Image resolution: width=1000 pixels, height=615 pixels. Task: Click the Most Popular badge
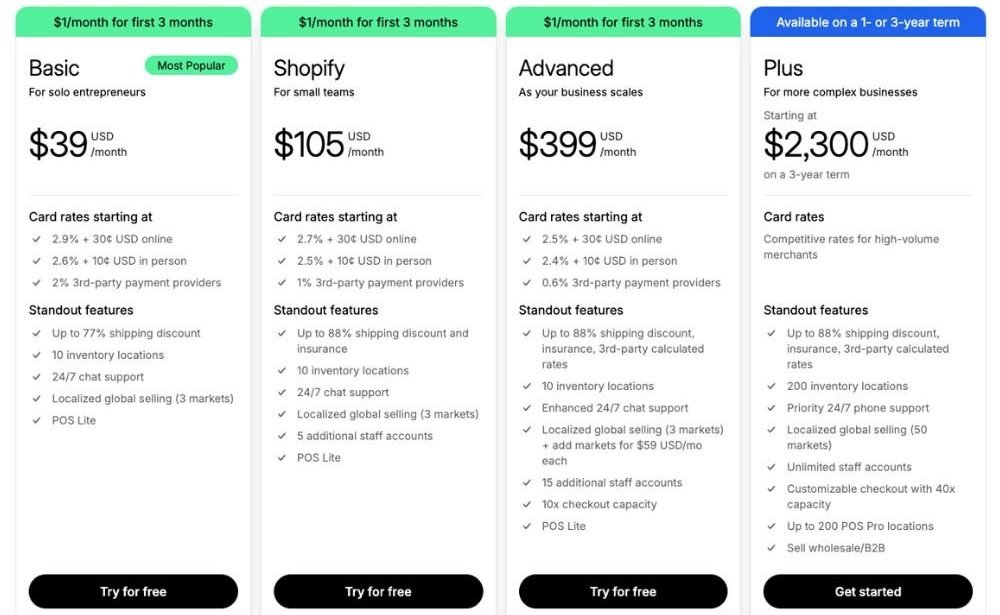point(191,66)
